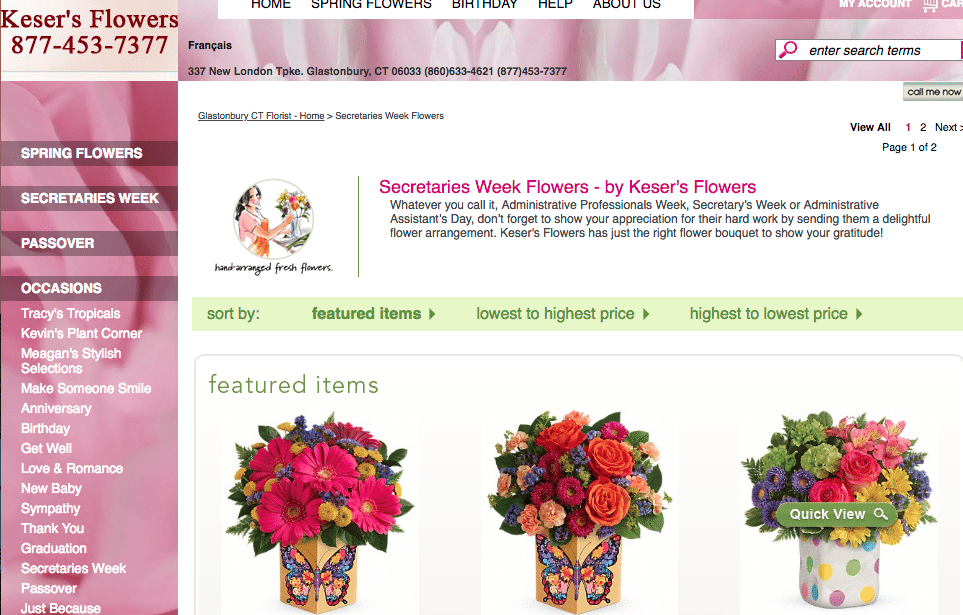
Task: Select Tracy's Tropicals in sidebar
Action: coord(71,313)
